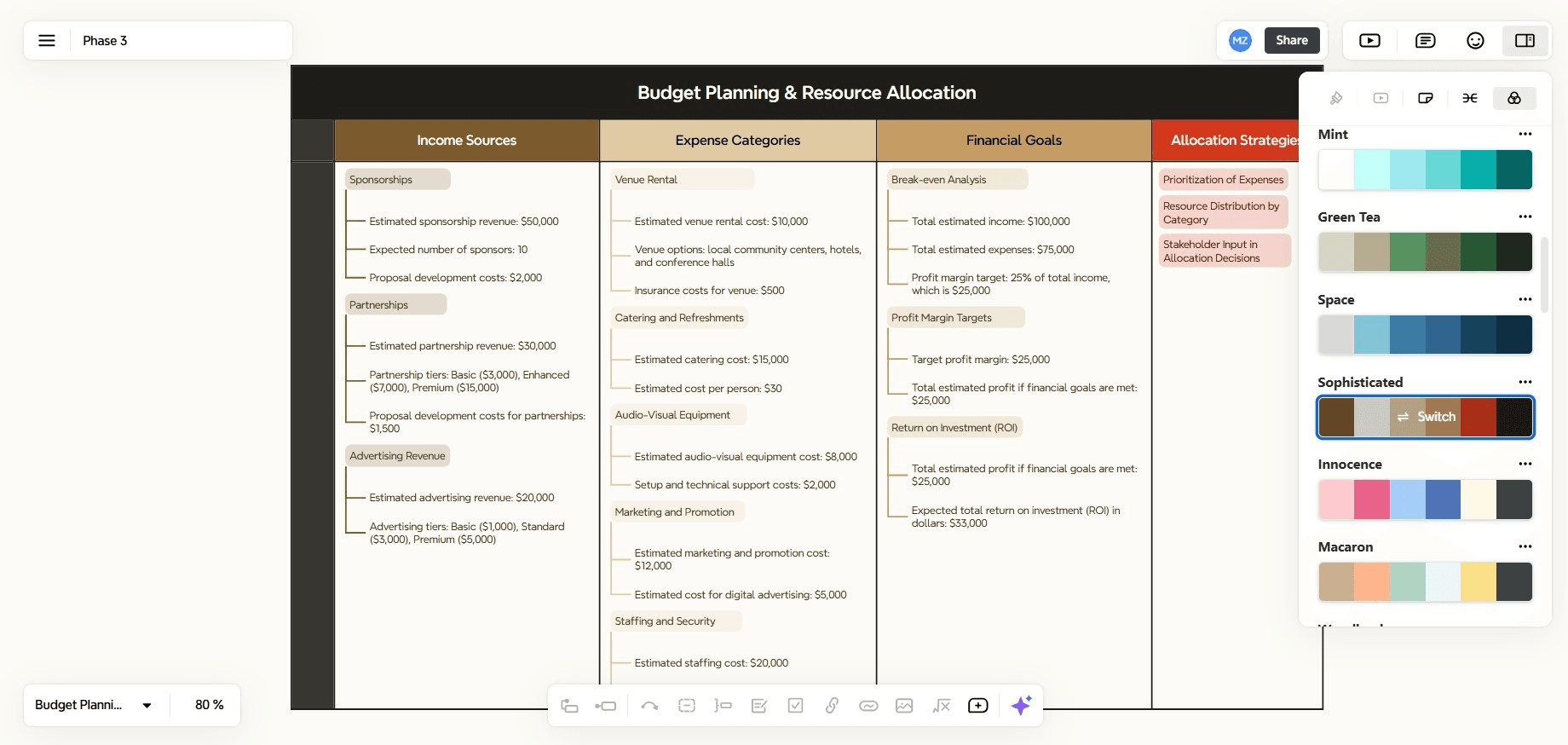1568x745 pixels.
Task: Switch to the Pitch tab in panel
Action: (x=1381, y=98)
